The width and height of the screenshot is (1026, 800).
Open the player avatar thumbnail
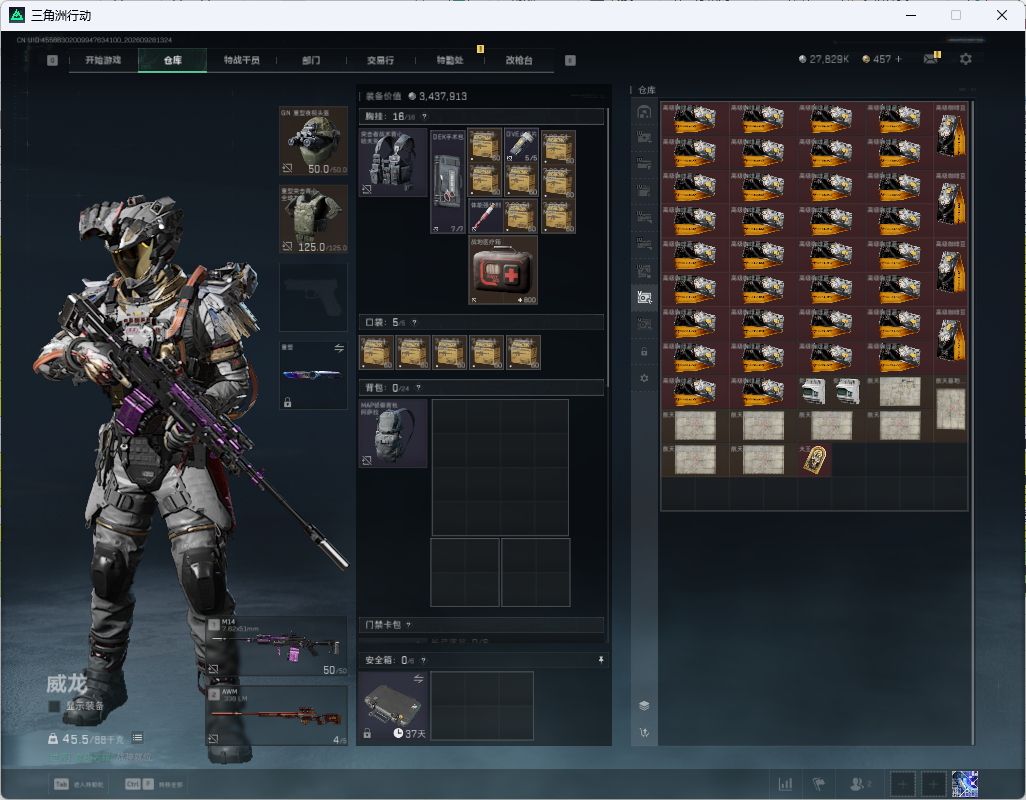click(964, 784)
